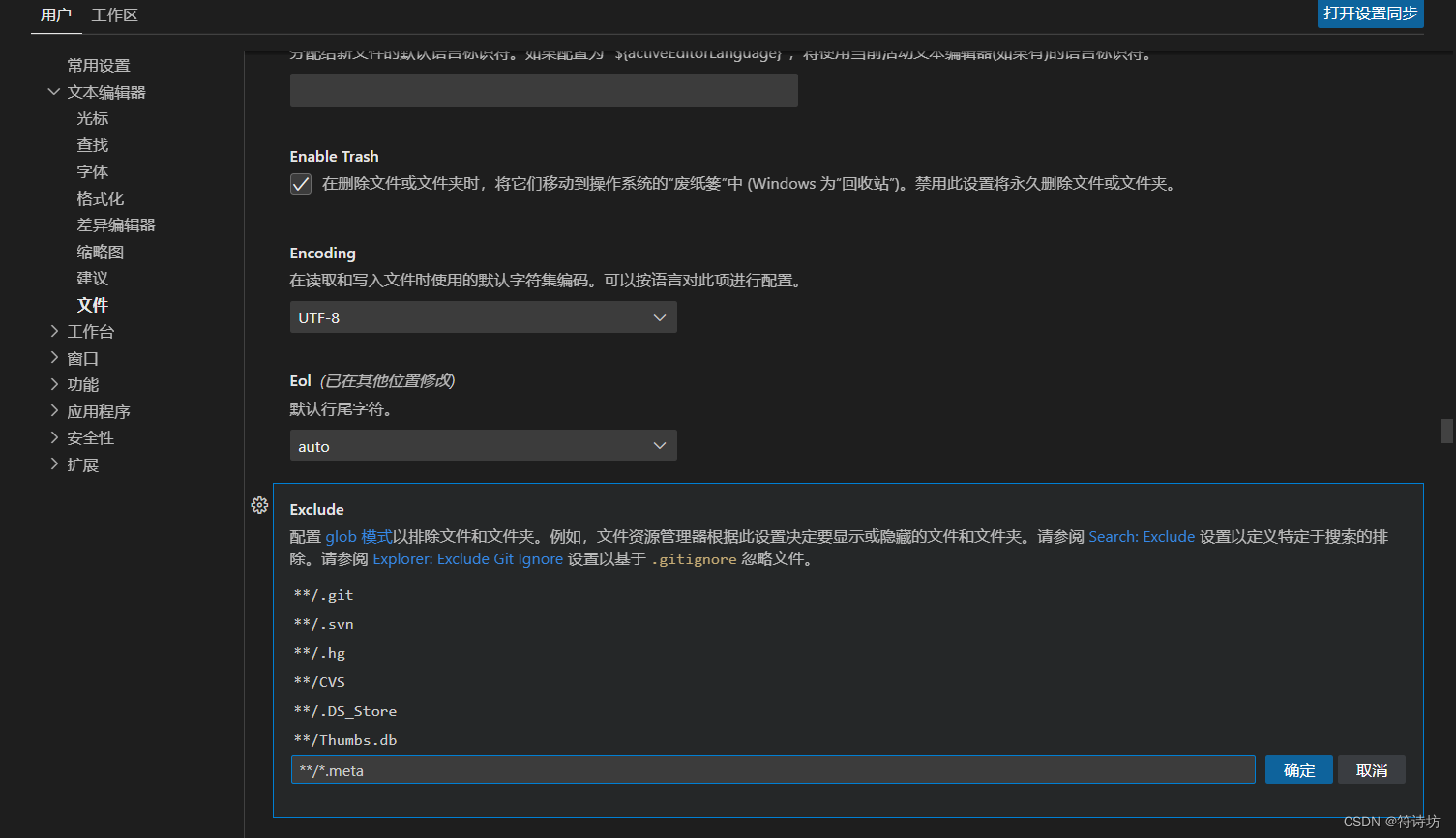
Task: Click the Enable Trash setting title
Action: pyautogui.click(x=334, y=156)
